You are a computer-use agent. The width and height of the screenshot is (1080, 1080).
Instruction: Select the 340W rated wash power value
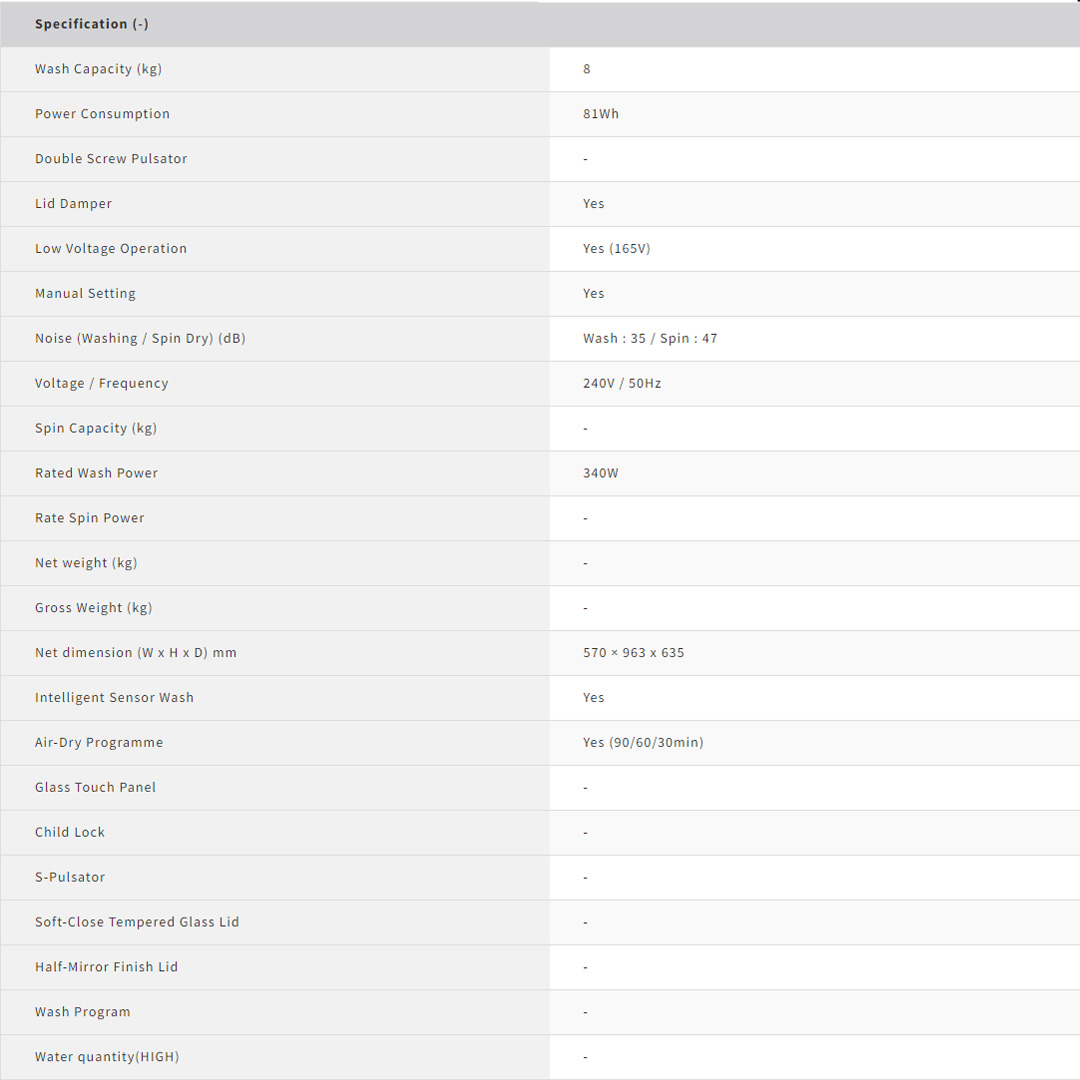601,473
